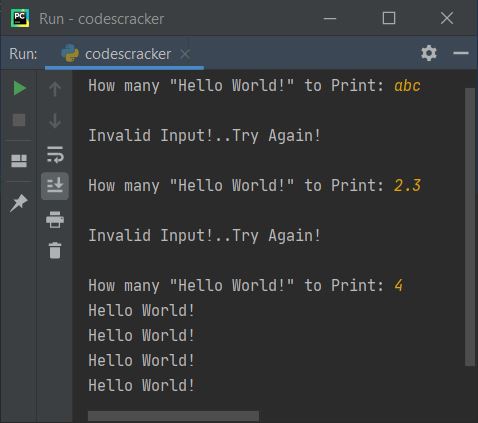Click the 'Run:' label
Image resolution: width=478 pixels, height=423 pixels.
[23, 54]
